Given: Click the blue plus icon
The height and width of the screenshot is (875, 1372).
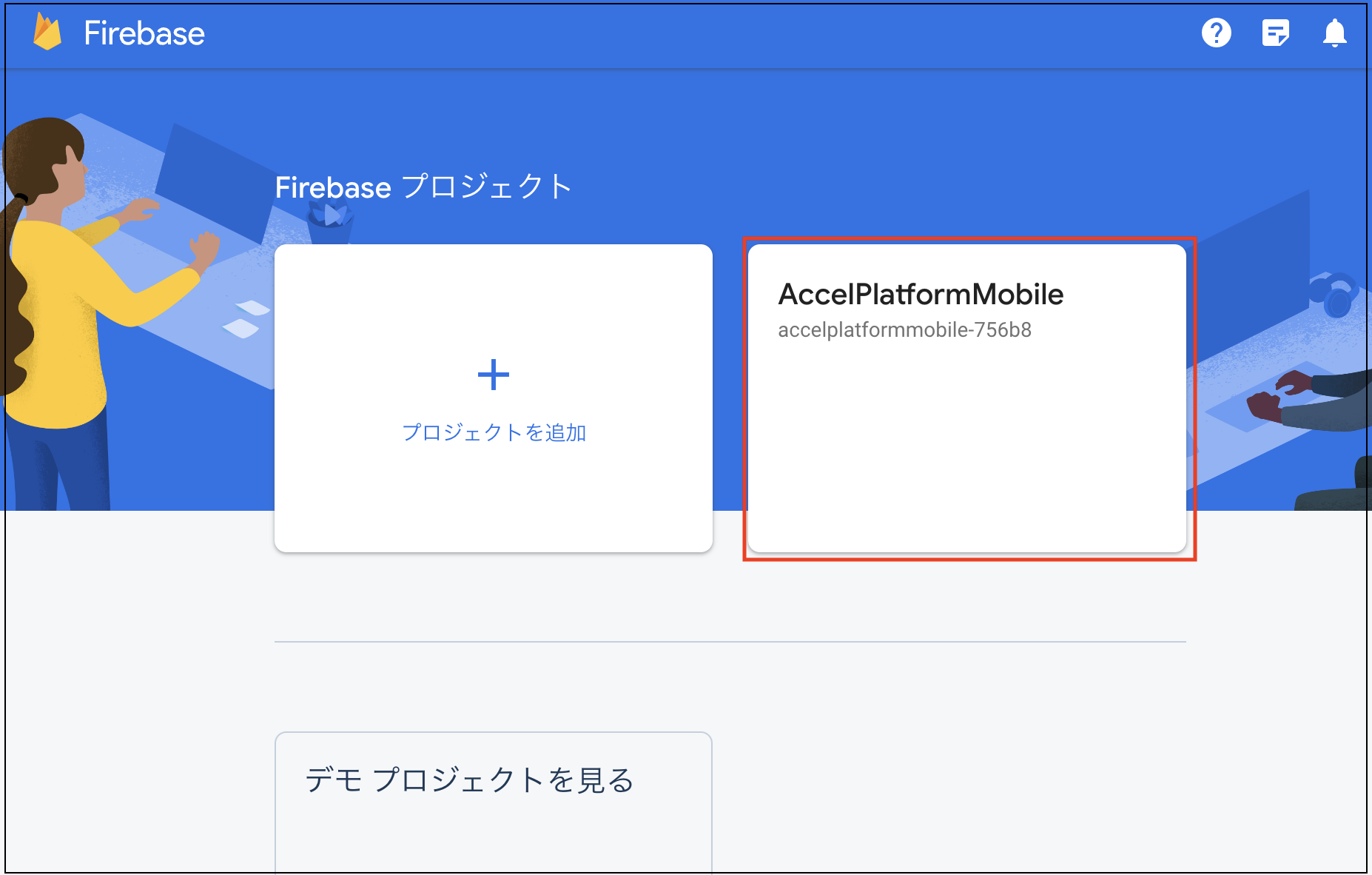Looking at the screenshot, I should pyautogui.click(x=494, y=375).
